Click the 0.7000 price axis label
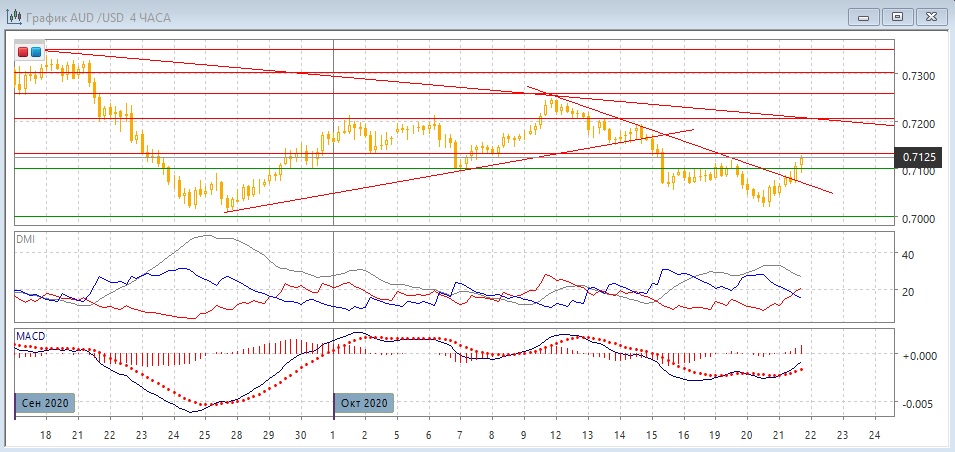The height and width of the screenshot is (452, 955). (x=918, y=219)
